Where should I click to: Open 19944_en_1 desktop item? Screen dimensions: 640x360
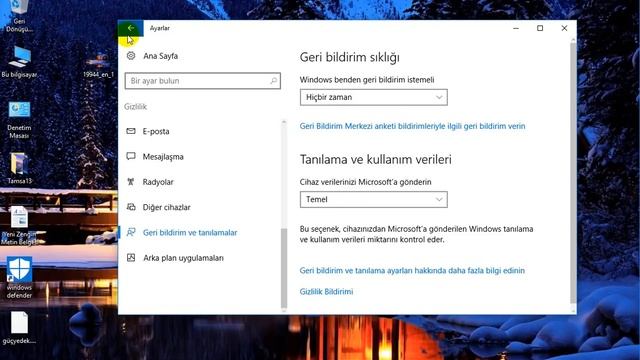98,65
